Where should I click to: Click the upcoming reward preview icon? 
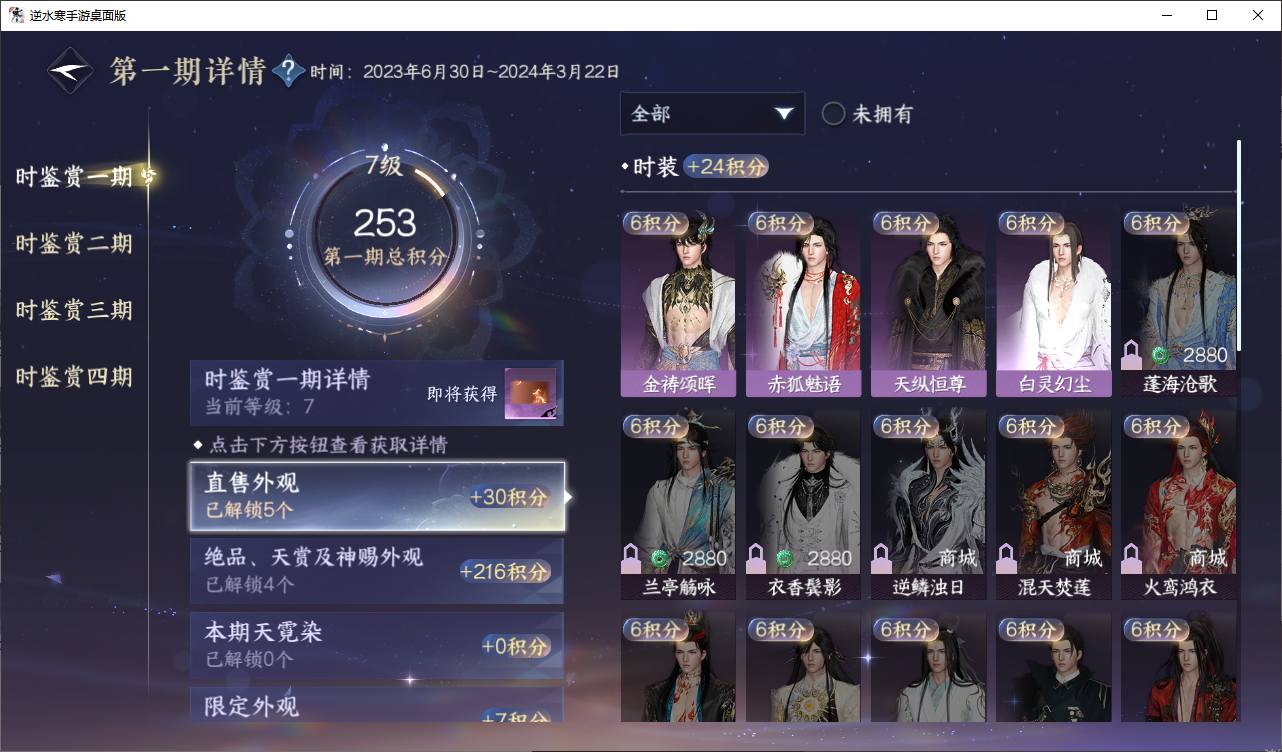[x=530, y=394]
